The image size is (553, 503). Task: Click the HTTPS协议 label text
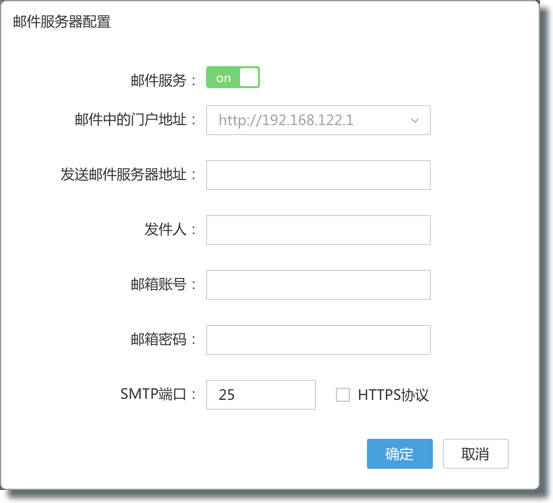(393, 395)
